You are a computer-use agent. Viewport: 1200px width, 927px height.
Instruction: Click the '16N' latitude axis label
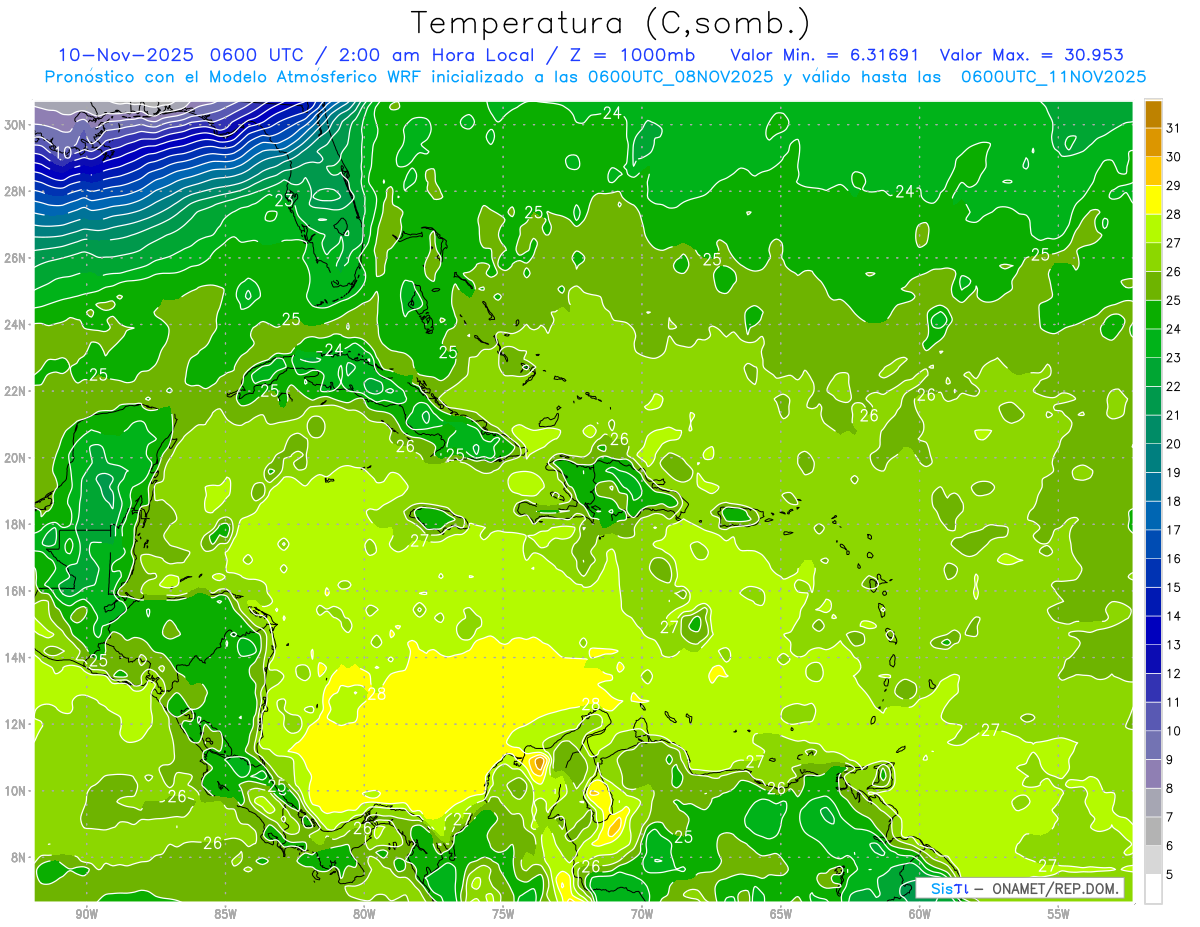pyautogui.click(x=15, y=591)
